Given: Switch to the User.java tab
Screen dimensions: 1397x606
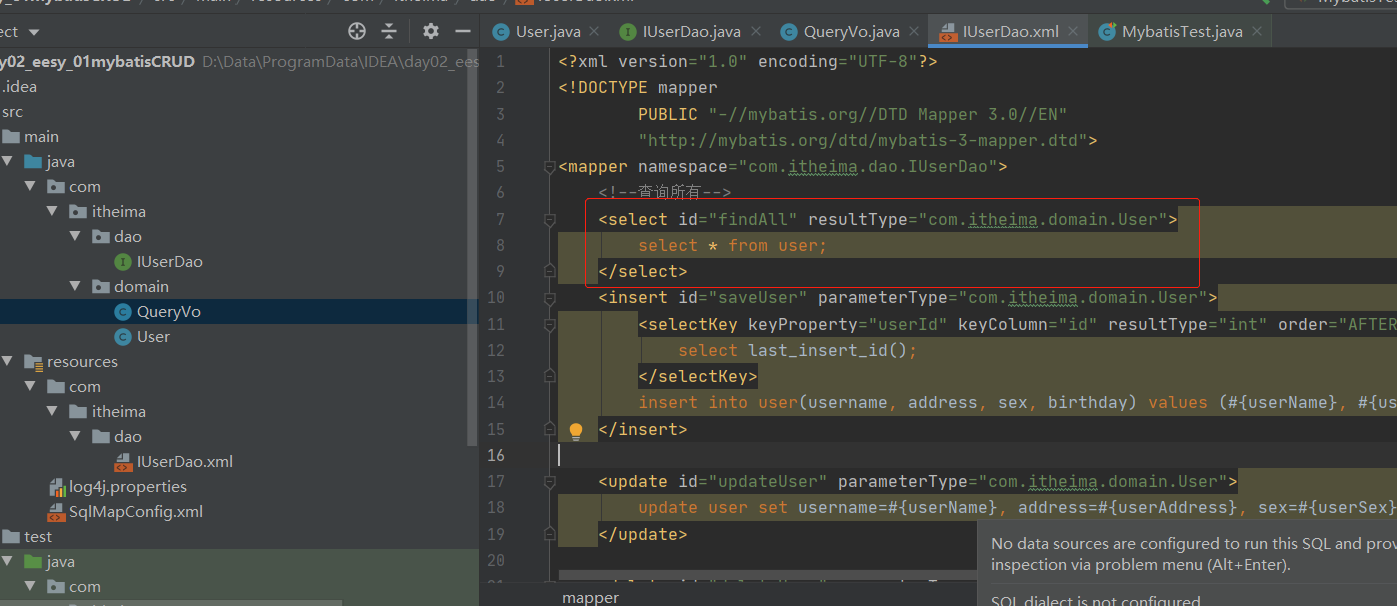Looking at the screenshot, I should point(548,32).
